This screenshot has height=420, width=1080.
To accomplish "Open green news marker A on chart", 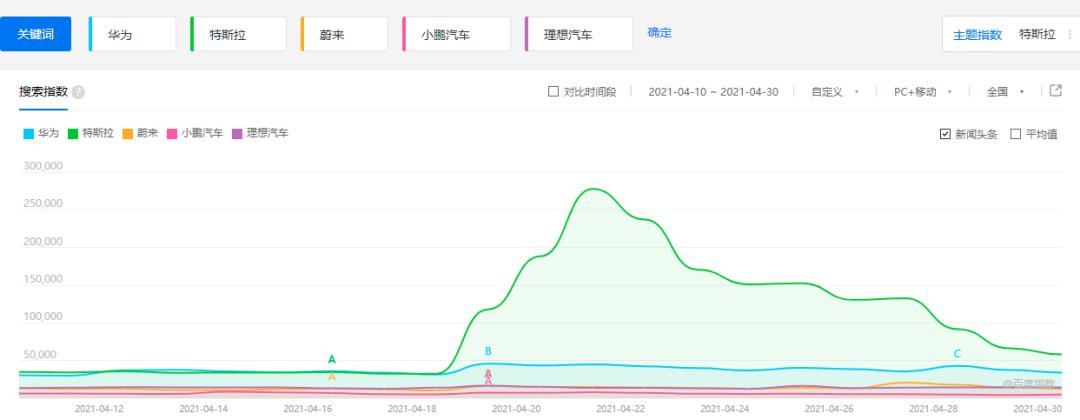I will pos(331,359).
